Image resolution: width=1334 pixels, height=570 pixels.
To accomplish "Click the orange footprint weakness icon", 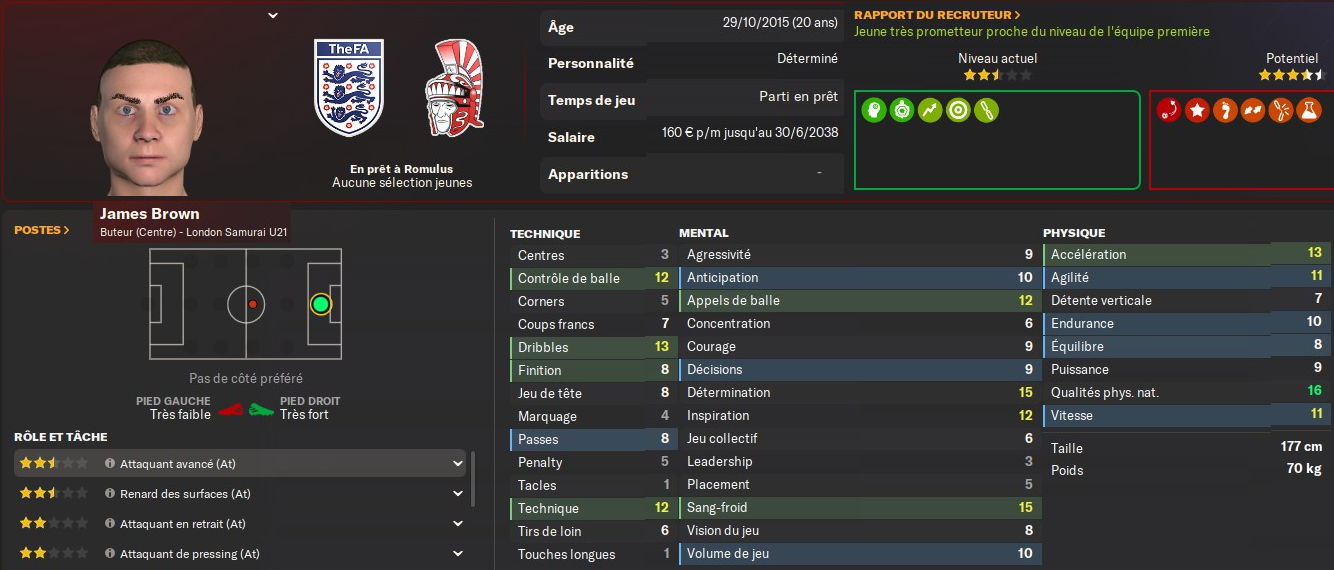I will pos(1224,110).
